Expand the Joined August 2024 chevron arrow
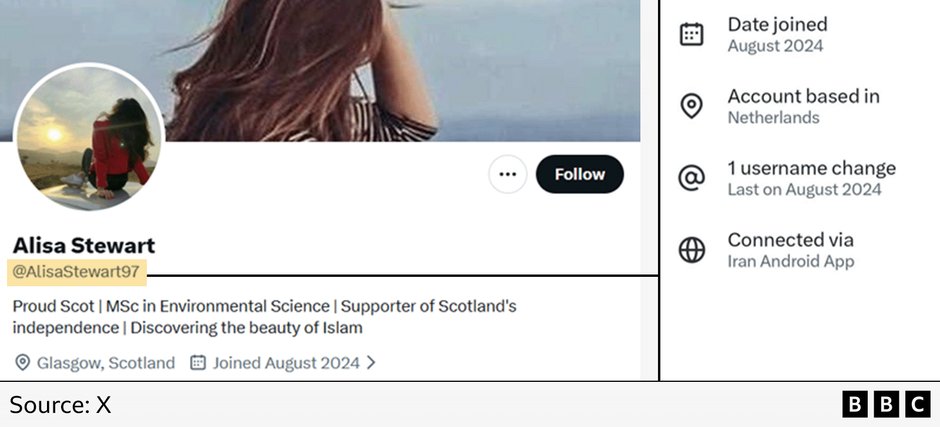 [372, 363]
